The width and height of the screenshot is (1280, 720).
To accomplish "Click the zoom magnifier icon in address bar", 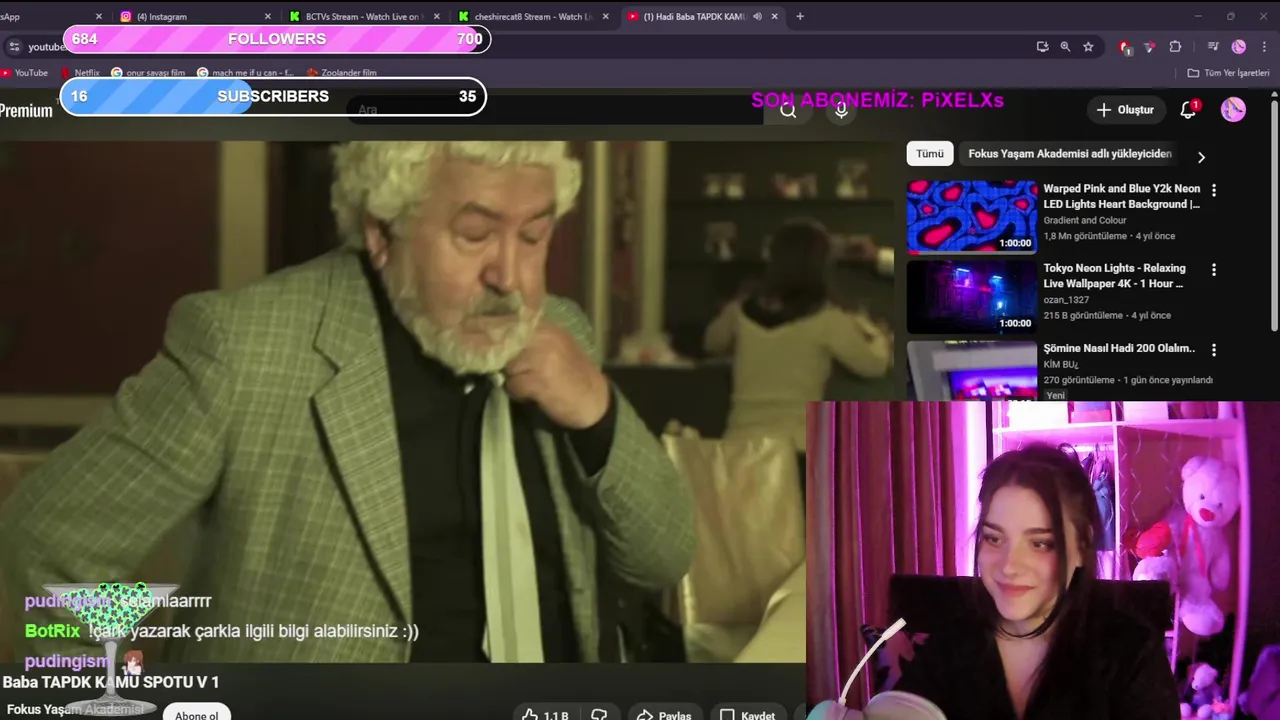I will (x=1065, y=46).
